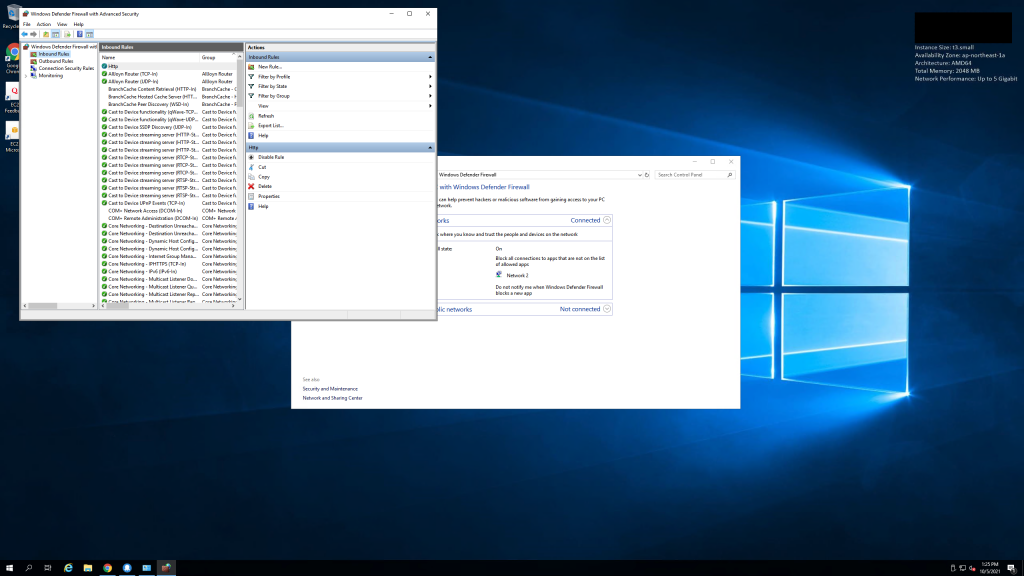Image resolution: width=1024 pixels, height=576 pixels.
Task: Open Internet Explorer from the taskbar
Action: point(68,568)
